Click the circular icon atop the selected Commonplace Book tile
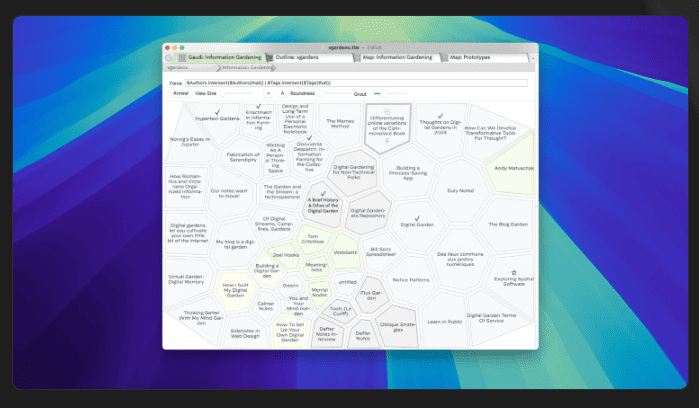The width and height of the screenshot is (699, 408). coord(387,111)
